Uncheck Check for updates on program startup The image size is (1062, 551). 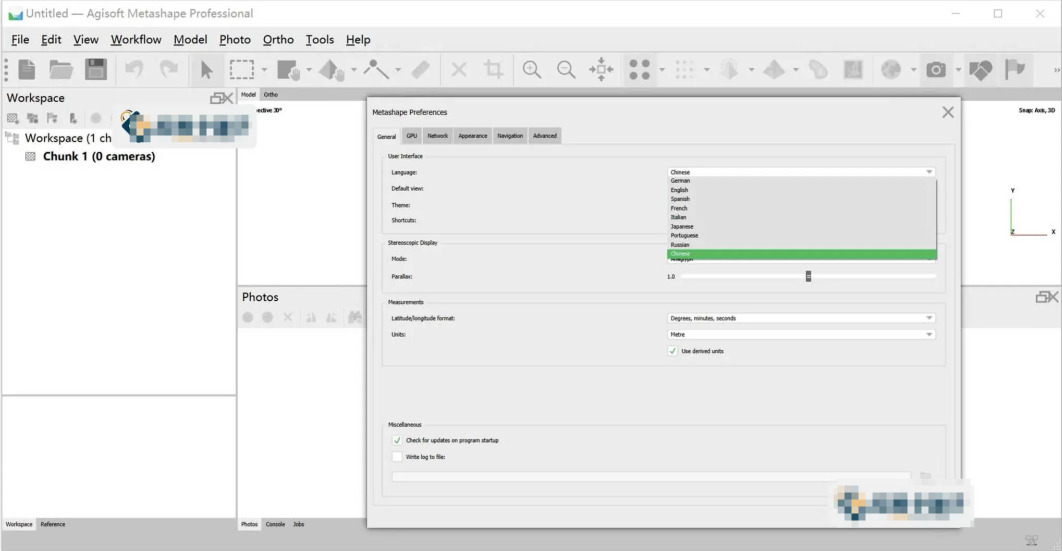(397, 440)
